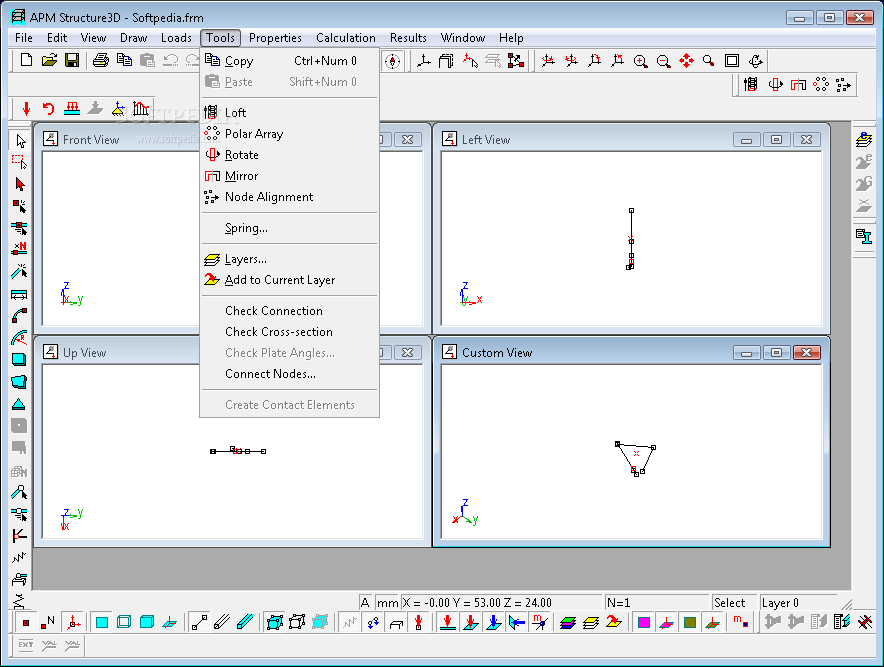884x667 pixels.
Task: Select the red rectangle selection tool
Action: point(20,162)
